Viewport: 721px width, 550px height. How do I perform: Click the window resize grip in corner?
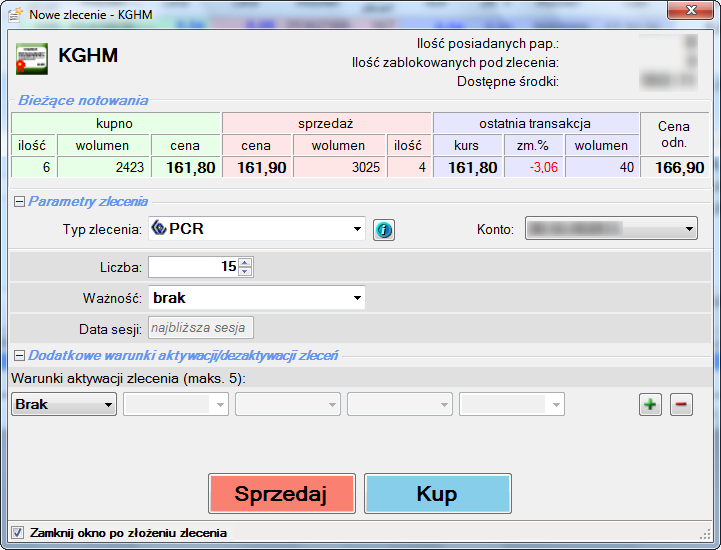705,534
